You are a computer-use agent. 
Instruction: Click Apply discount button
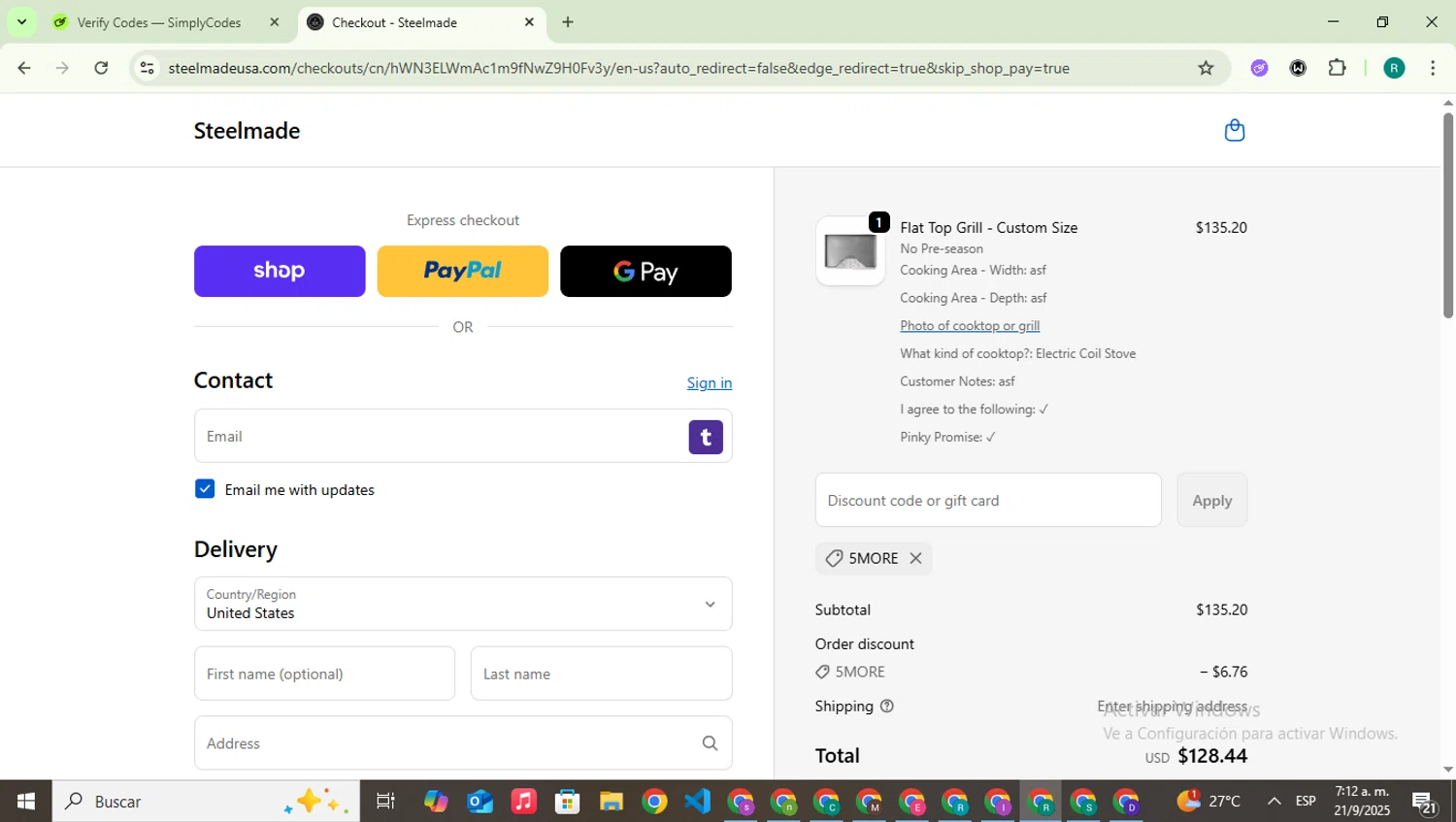1211,500
